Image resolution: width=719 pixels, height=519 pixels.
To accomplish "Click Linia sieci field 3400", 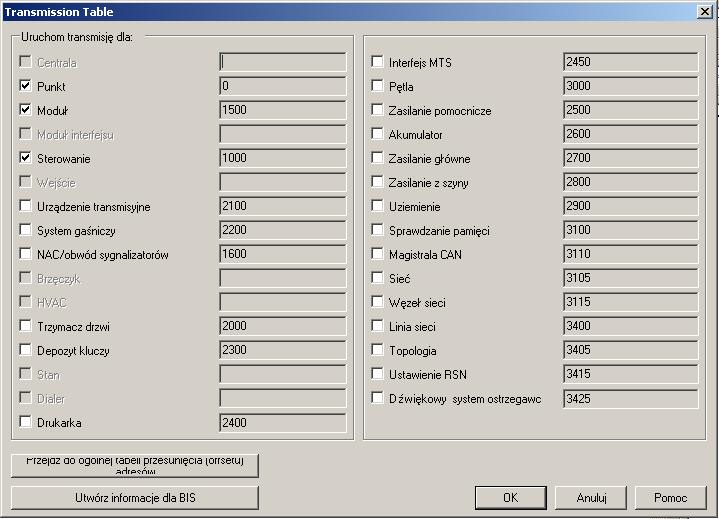I will (631, 326).
